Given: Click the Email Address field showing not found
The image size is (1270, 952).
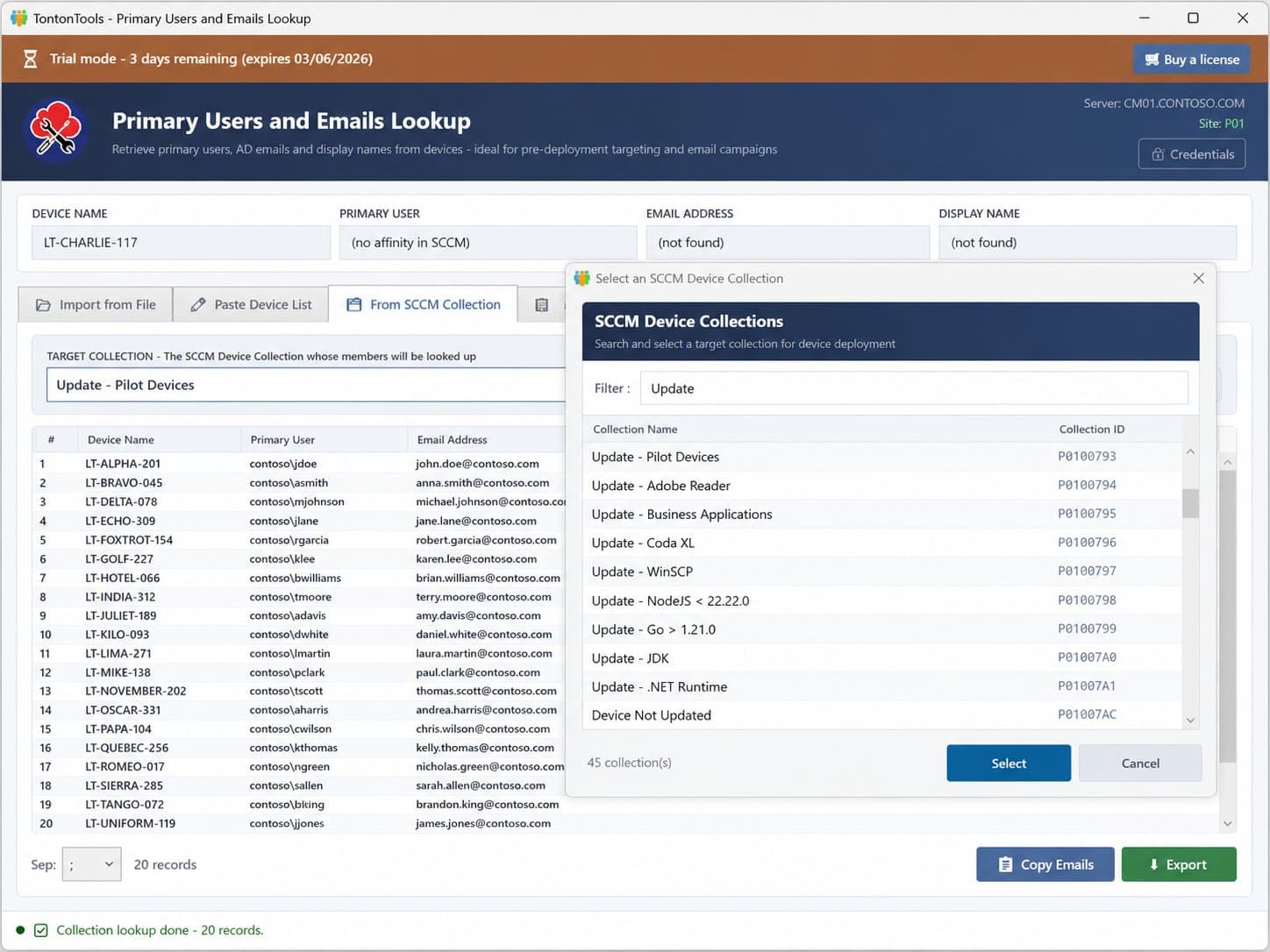Looking at the screenshot, I should click(x=788, y=243).
